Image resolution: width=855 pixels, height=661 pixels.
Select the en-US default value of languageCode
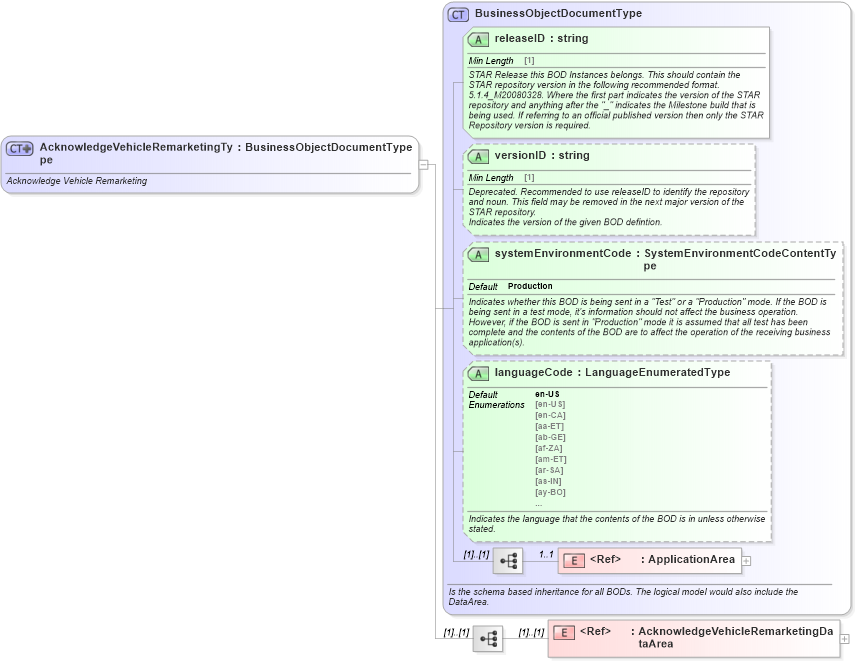(x=546, y=393)
